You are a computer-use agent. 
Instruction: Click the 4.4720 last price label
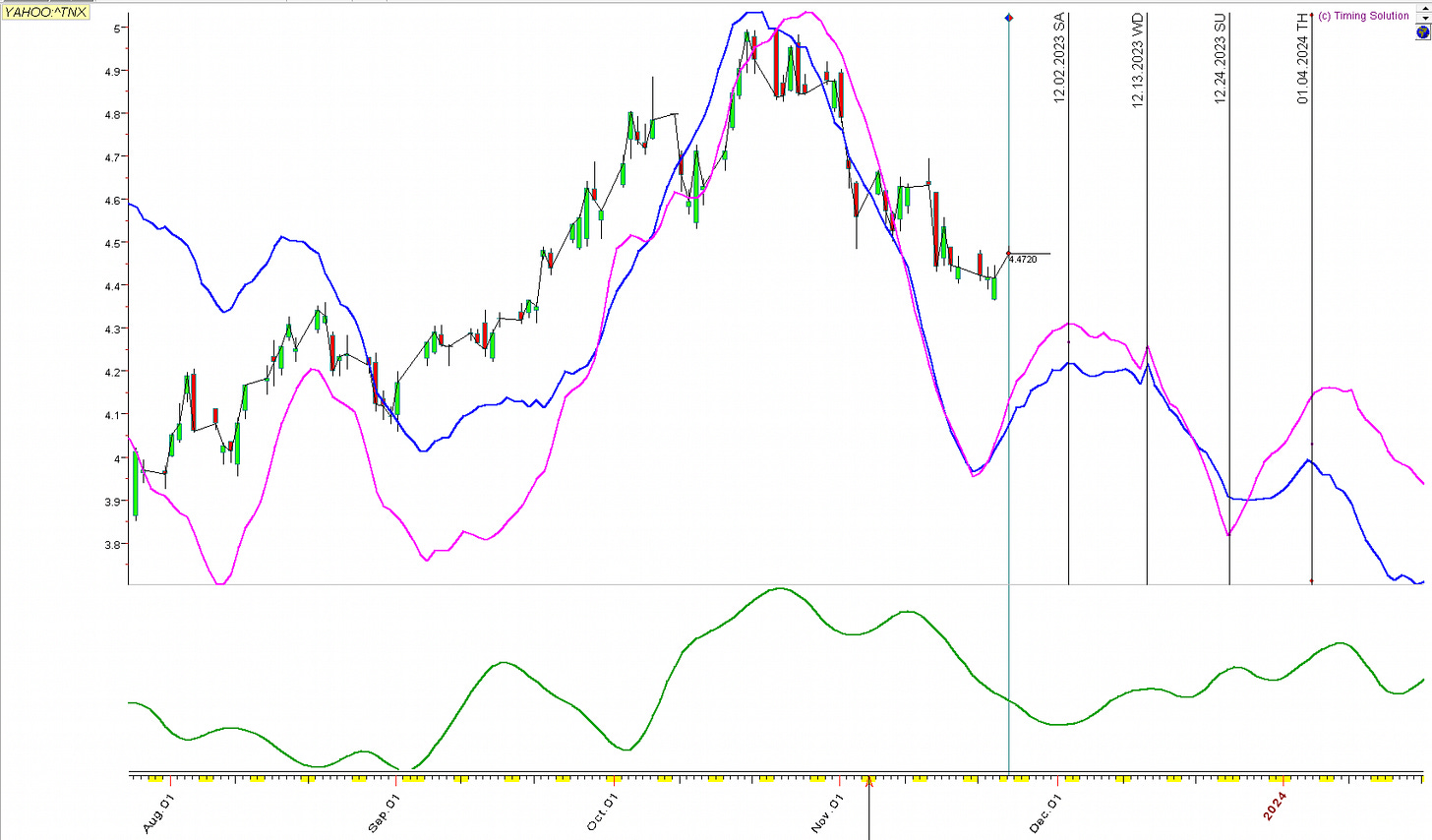click(x=1023, y=260)
